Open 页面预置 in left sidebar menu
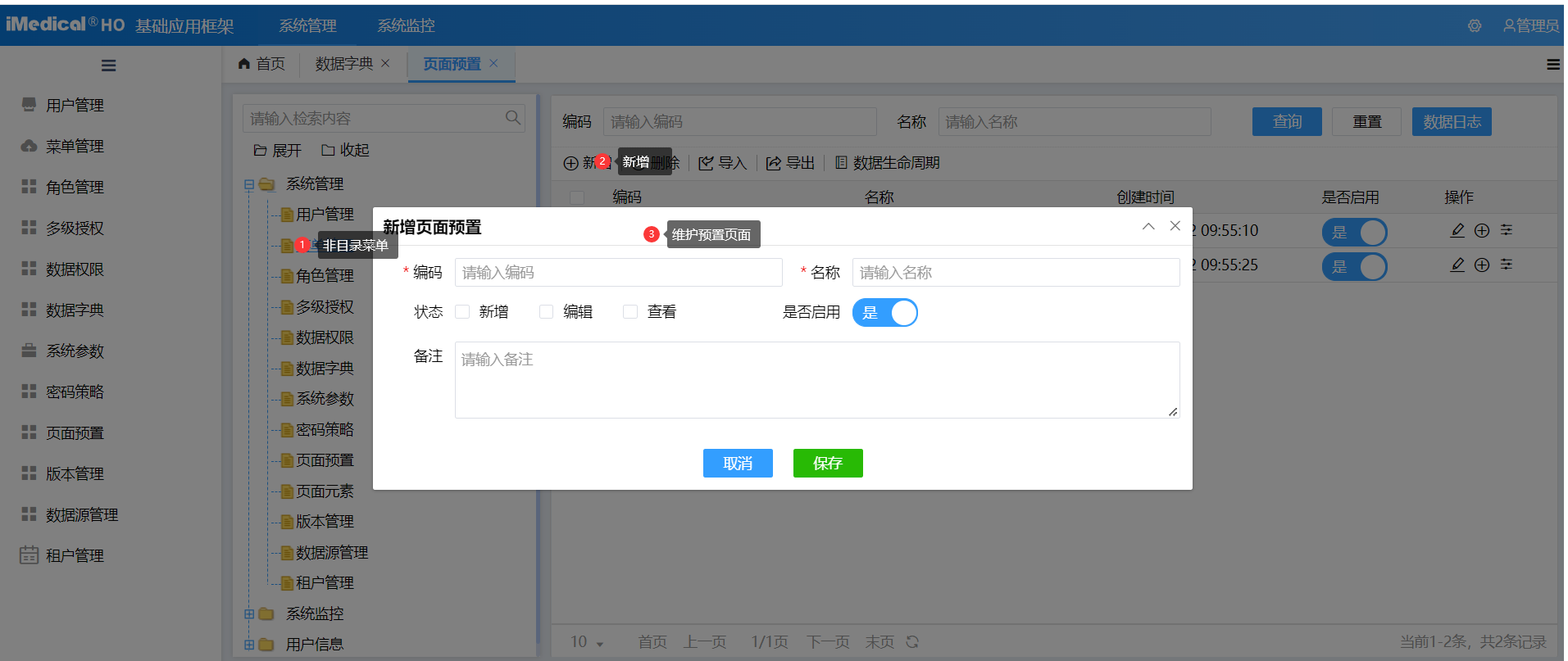Viewport: 1568px width, 661px height. (75, 432)
